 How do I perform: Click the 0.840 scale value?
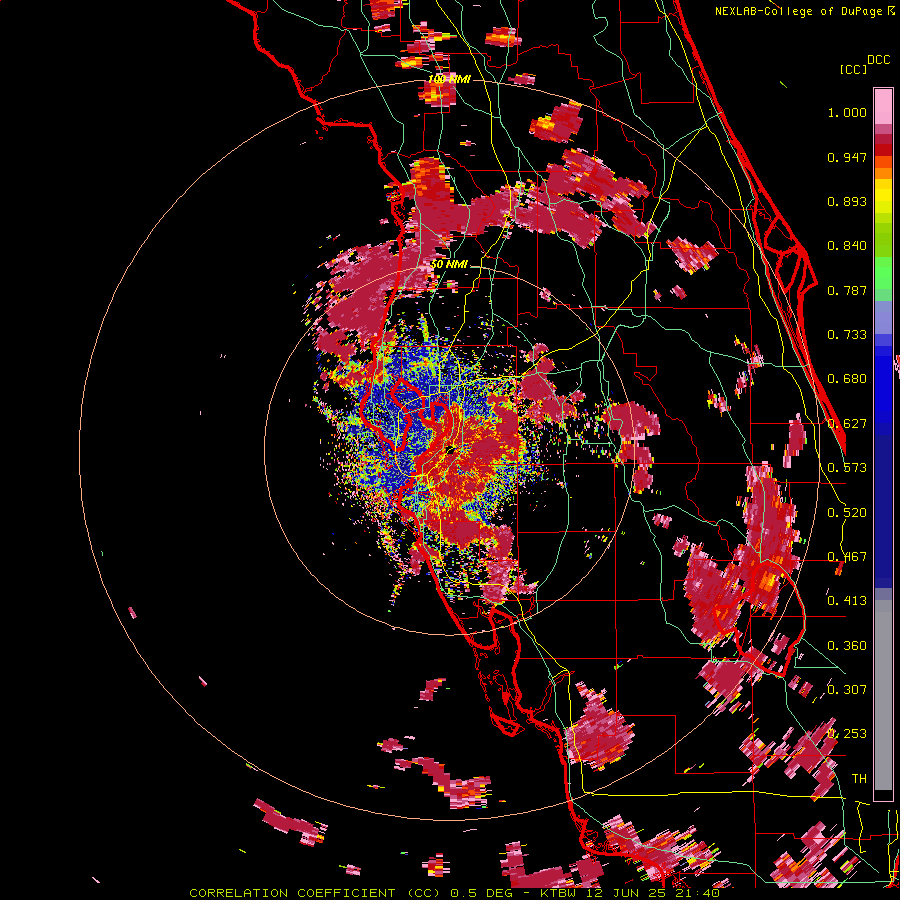847,246
